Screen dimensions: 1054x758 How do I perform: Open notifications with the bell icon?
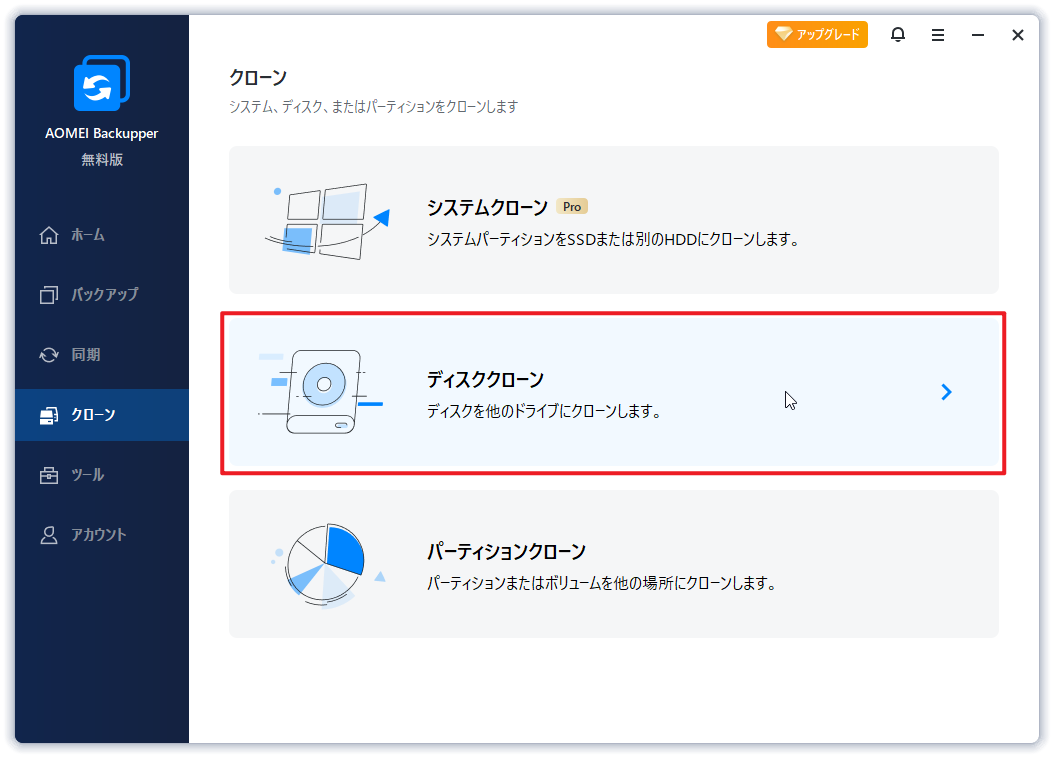coord(897,34)
